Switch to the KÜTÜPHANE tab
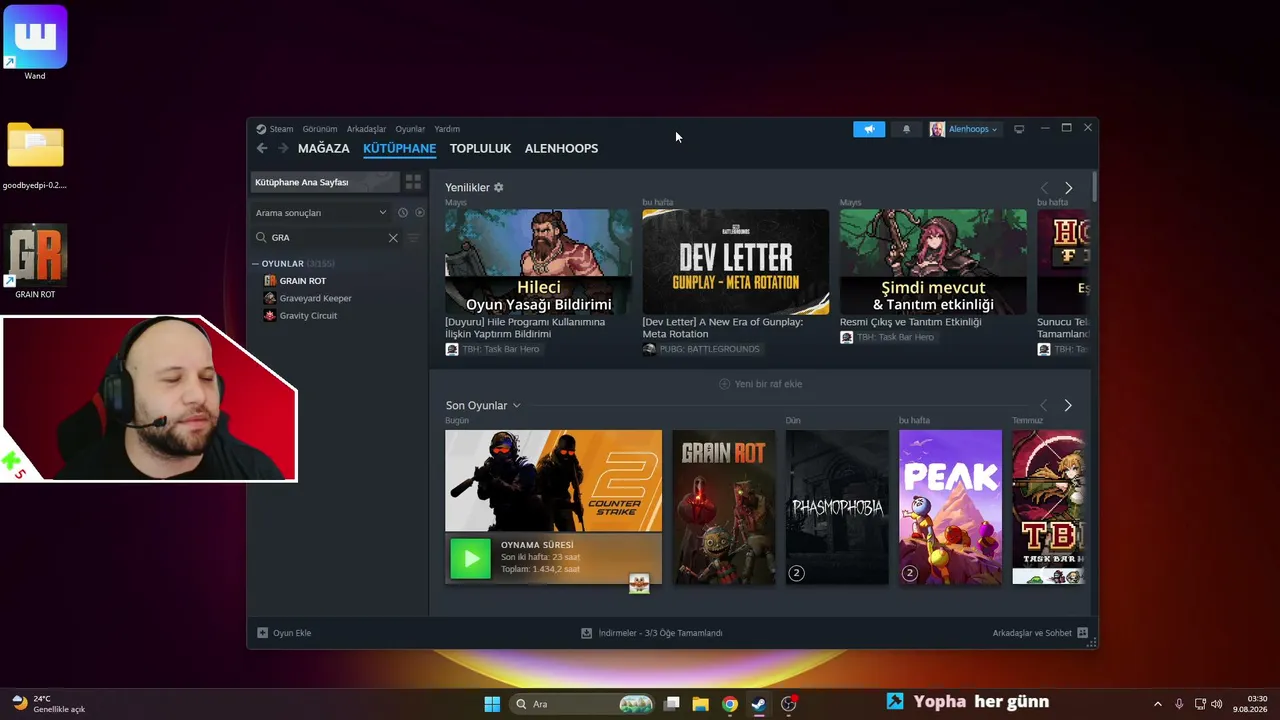Screen dimensions: 1280x720 (x=400, y=148)
